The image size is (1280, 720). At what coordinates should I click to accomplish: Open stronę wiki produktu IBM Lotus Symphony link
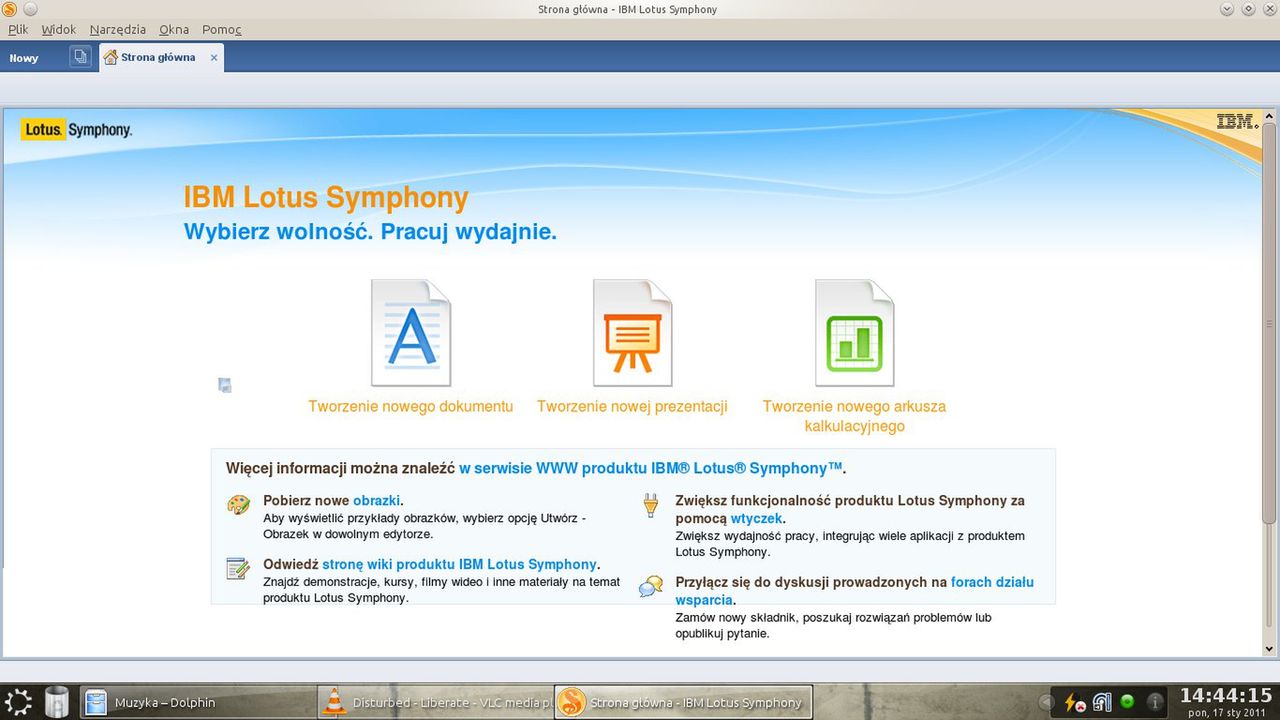(459, 564)
